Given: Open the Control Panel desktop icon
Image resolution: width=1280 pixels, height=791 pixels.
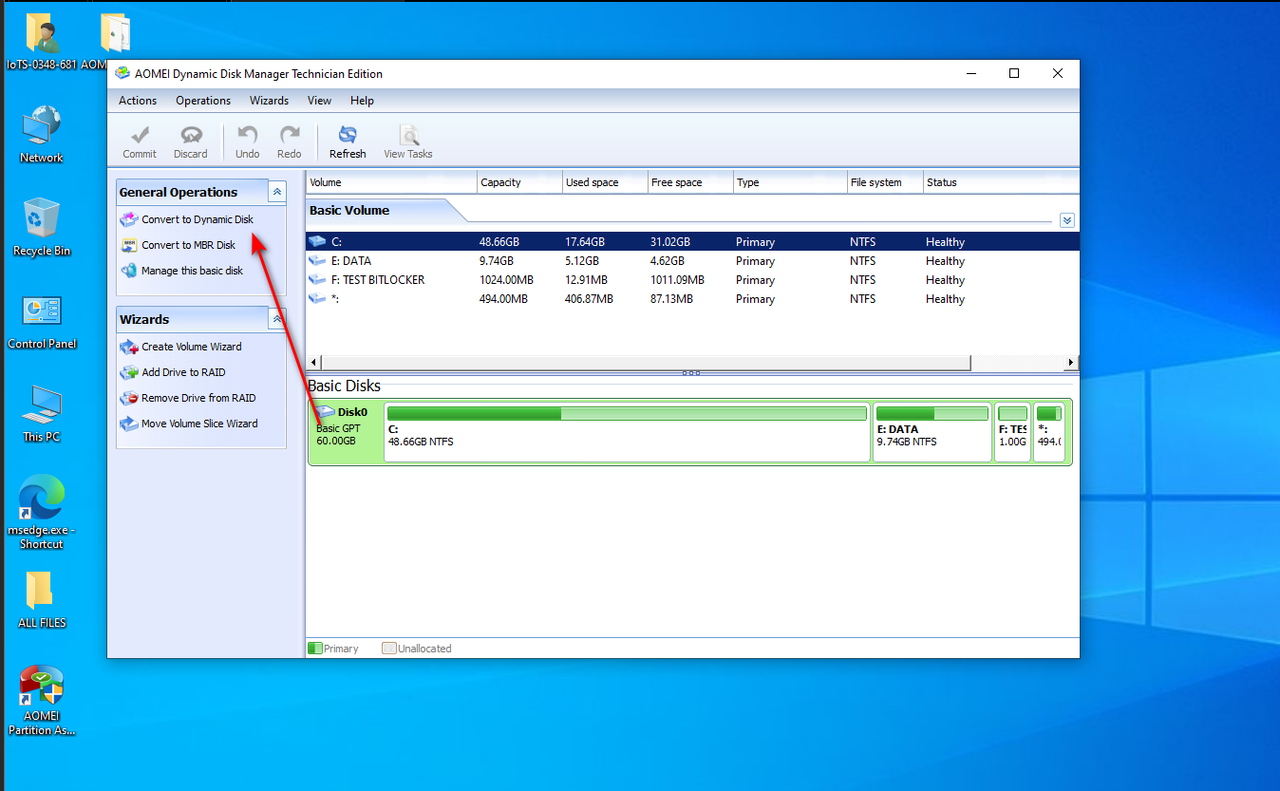Looking at the screenshot, I should coord(42,321).
